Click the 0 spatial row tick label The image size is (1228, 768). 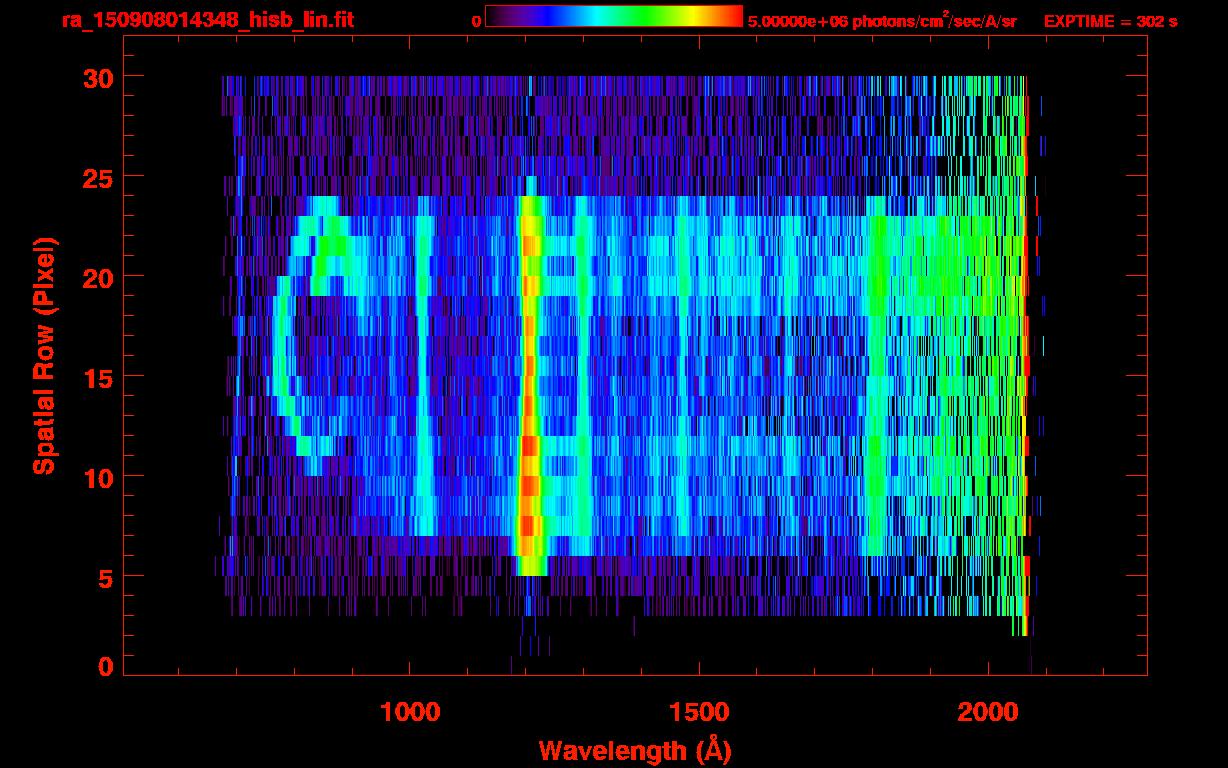click(106, 666)
